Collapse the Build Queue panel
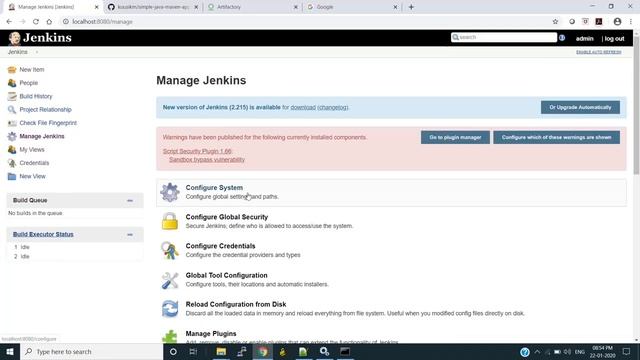This screenshot has width=640, height=360. click(x=130, y=200)
